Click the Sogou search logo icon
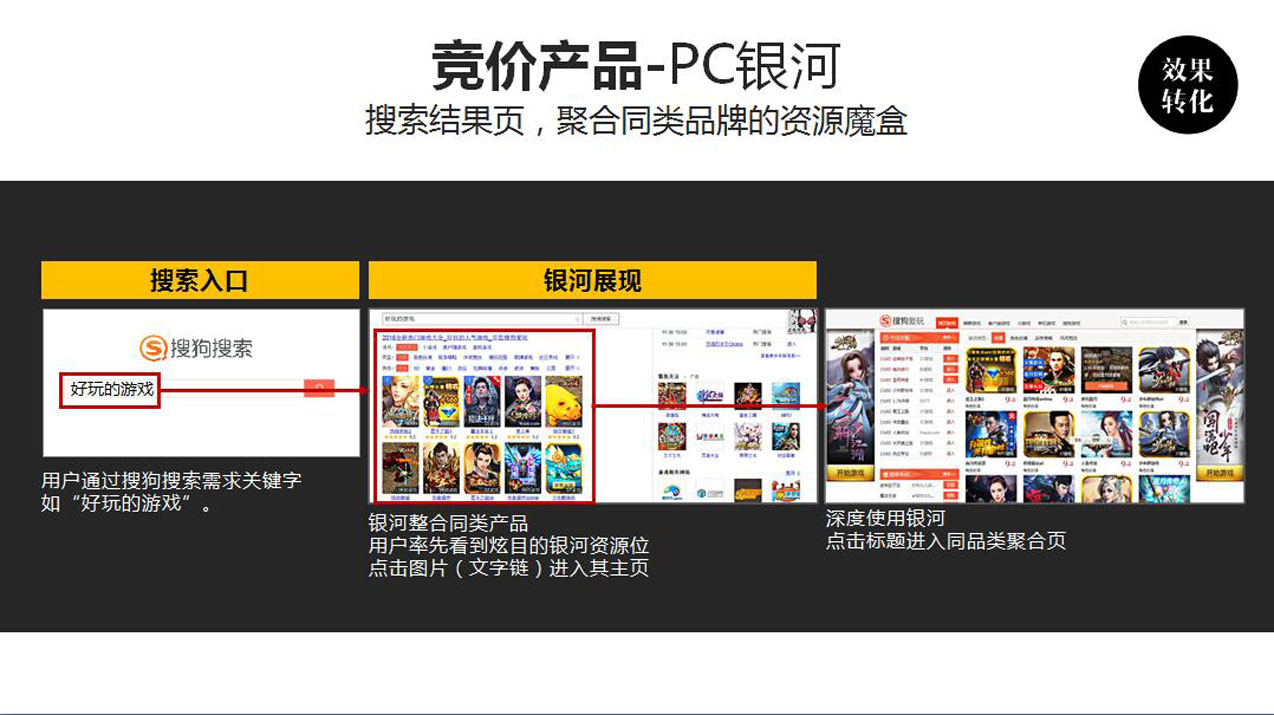Screen dimensions: 1274x715 point(153,348)
